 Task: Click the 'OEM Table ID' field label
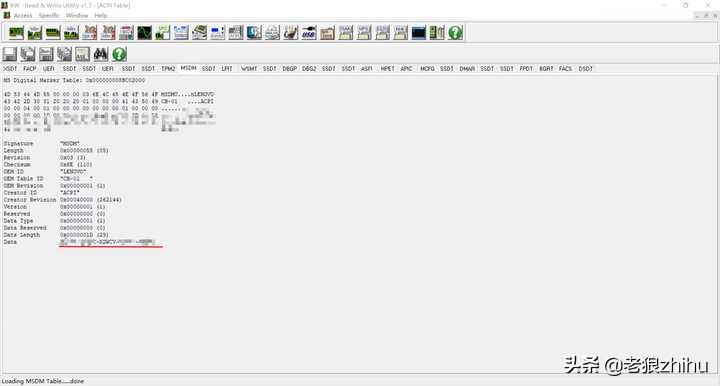click(23, 179)
